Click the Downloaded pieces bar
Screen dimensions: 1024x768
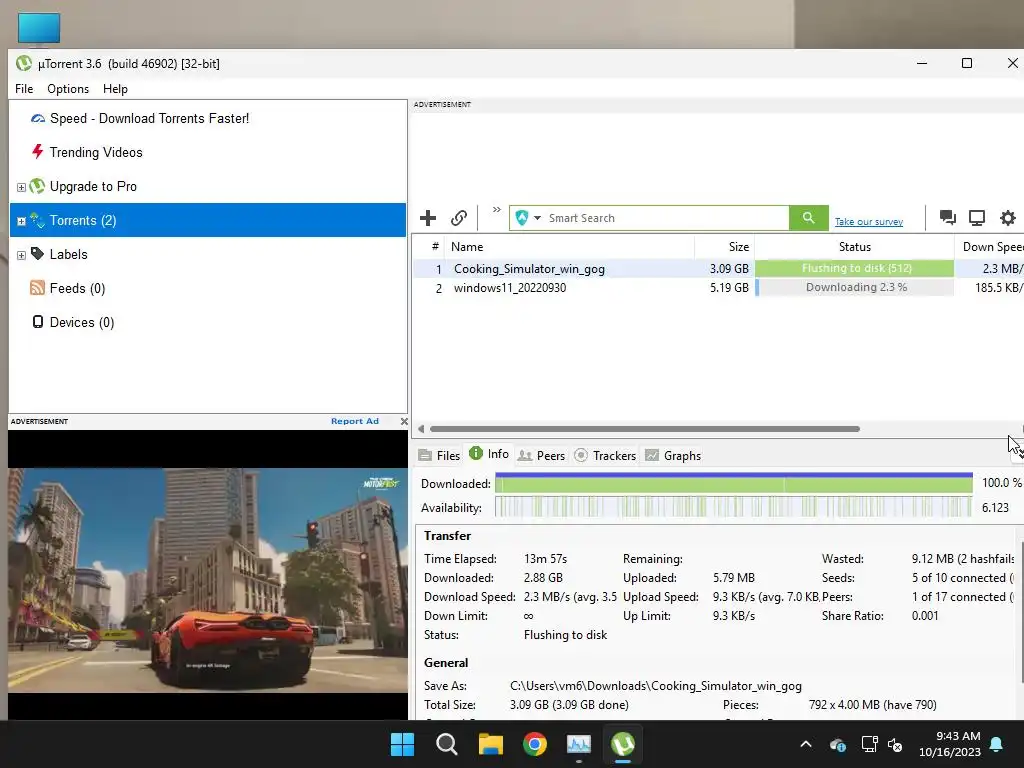[x=734, y=483]
